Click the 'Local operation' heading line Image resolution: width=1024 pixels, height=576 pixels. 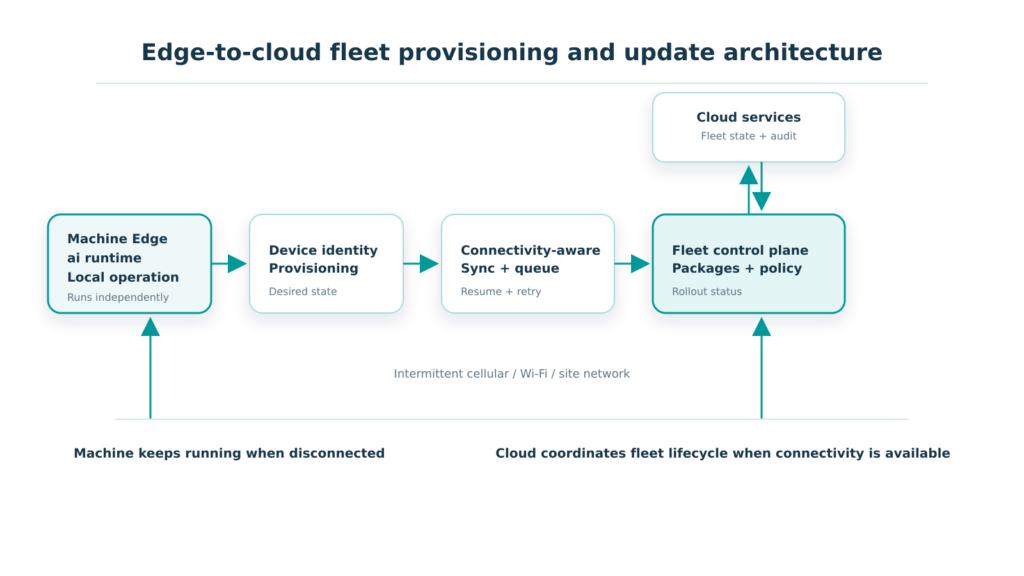pyautogui.click(x=123, y=277)
